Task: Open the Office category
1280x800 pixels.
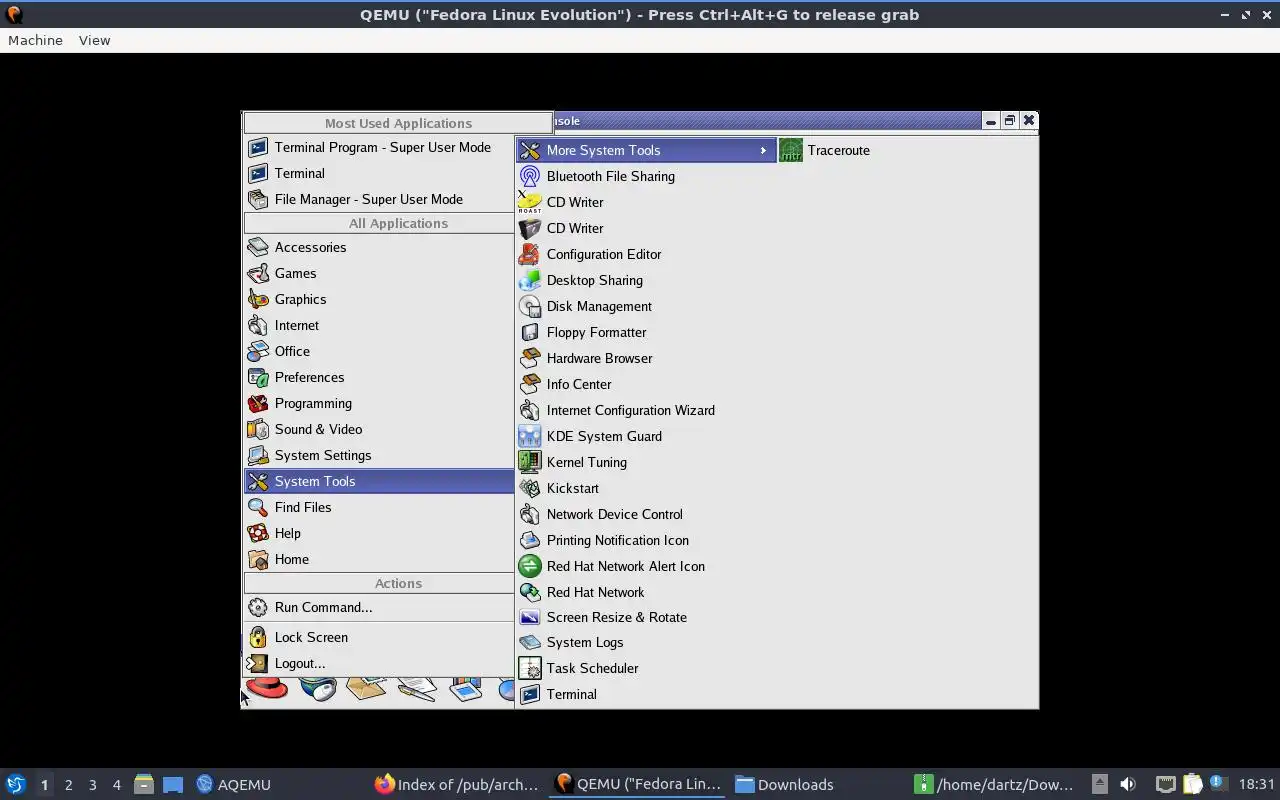Action: [x=379, y=351]
